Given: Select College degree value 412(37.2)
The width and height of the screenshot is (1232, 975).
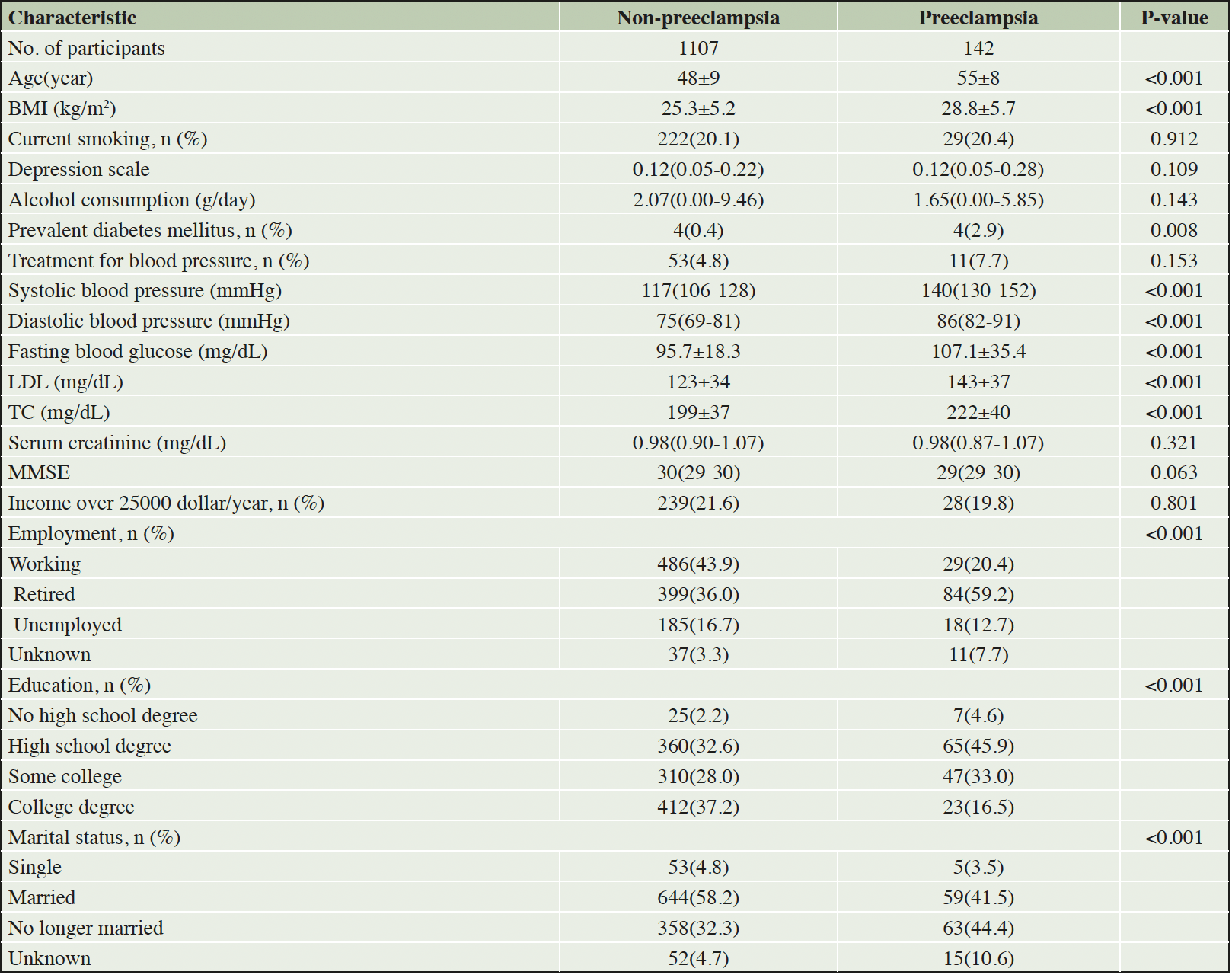Looking at the screenshot, I should pyautogui.click(x=698, y=807).
